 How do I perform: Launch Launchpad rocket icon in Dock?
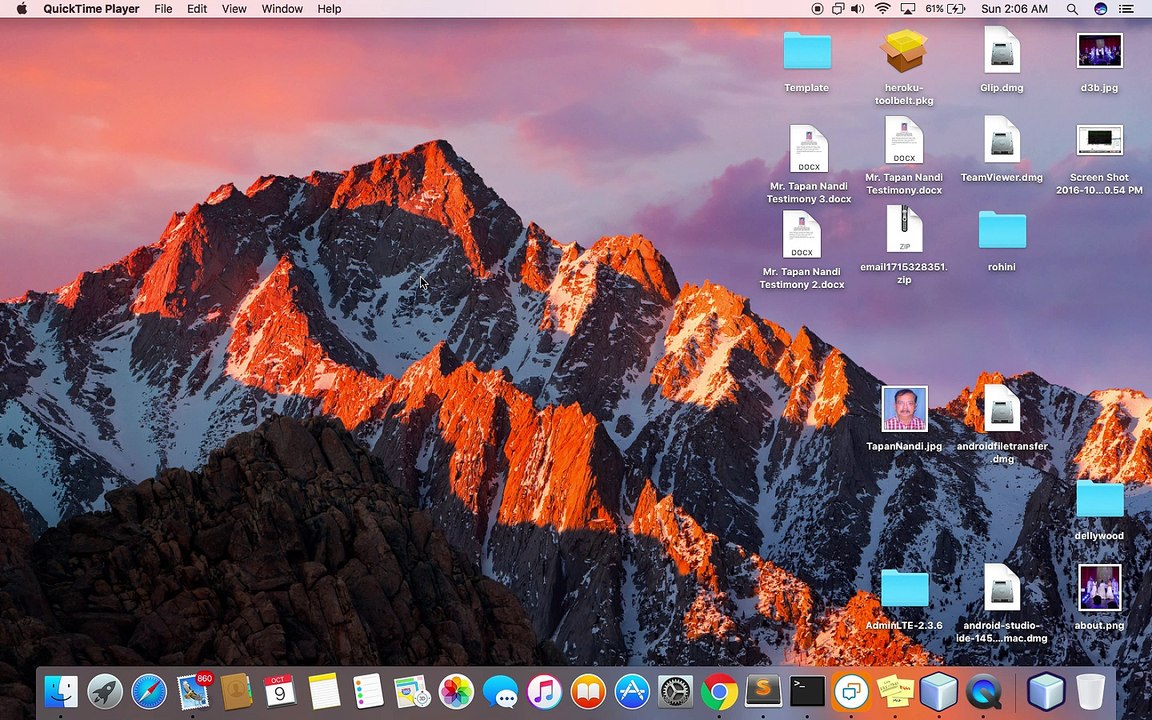pyautogui.click(x=105, y=691)
